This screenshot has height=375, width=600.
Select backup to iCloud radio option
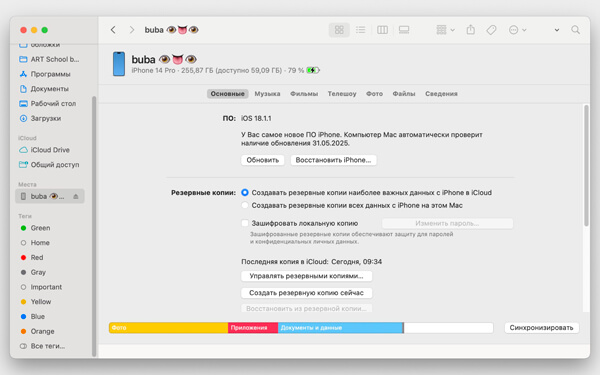245,192
